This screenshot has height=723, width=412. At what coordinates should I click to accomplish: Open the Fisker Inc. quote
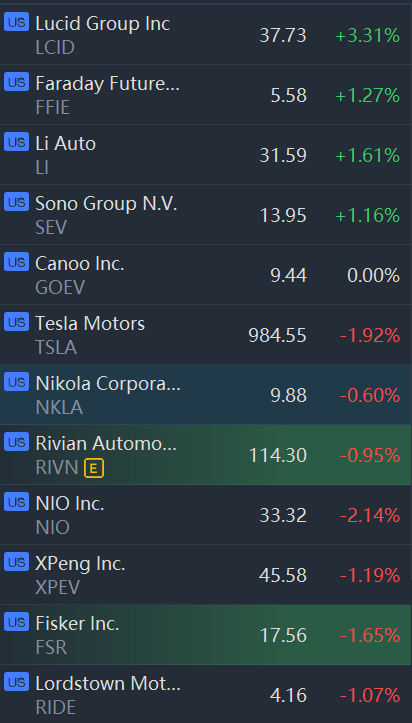(x=206, y=634)
